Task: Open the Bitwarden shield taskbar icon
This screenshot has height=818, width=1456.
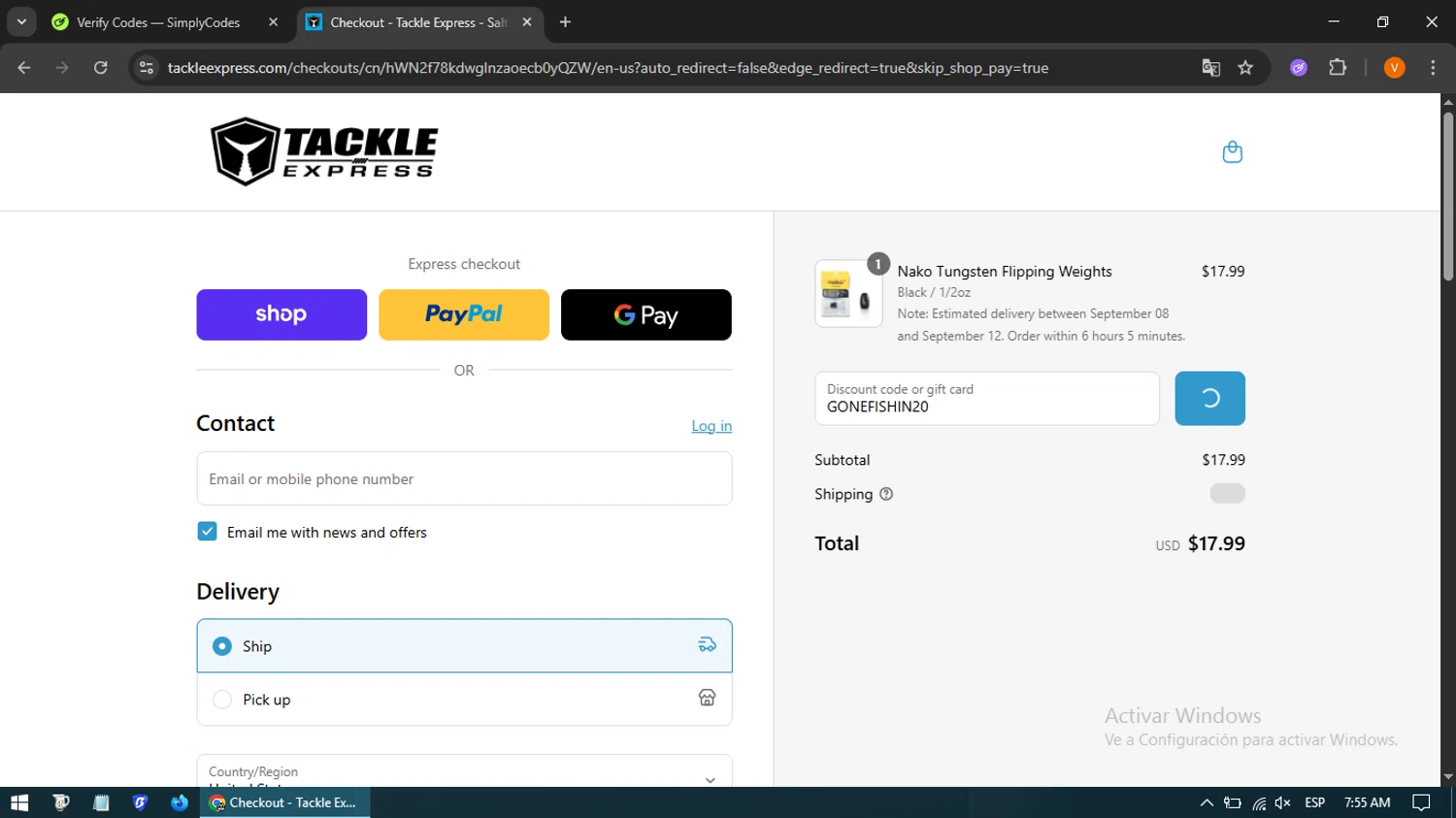Action: click(140, 802)
